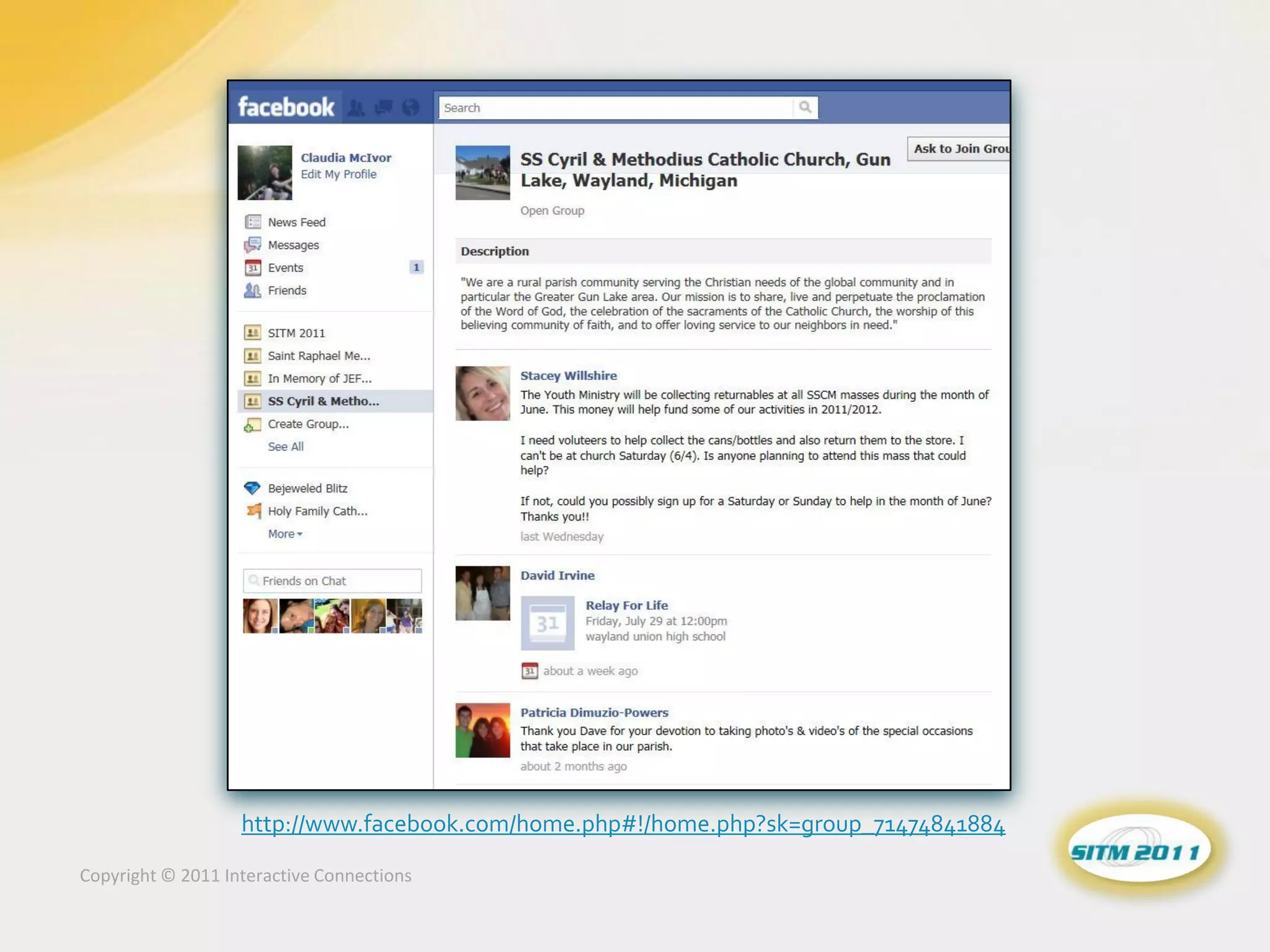Open Holy Family Cath... page
The width and height of the screenshot is (1270, 952).
click(317, 511)
